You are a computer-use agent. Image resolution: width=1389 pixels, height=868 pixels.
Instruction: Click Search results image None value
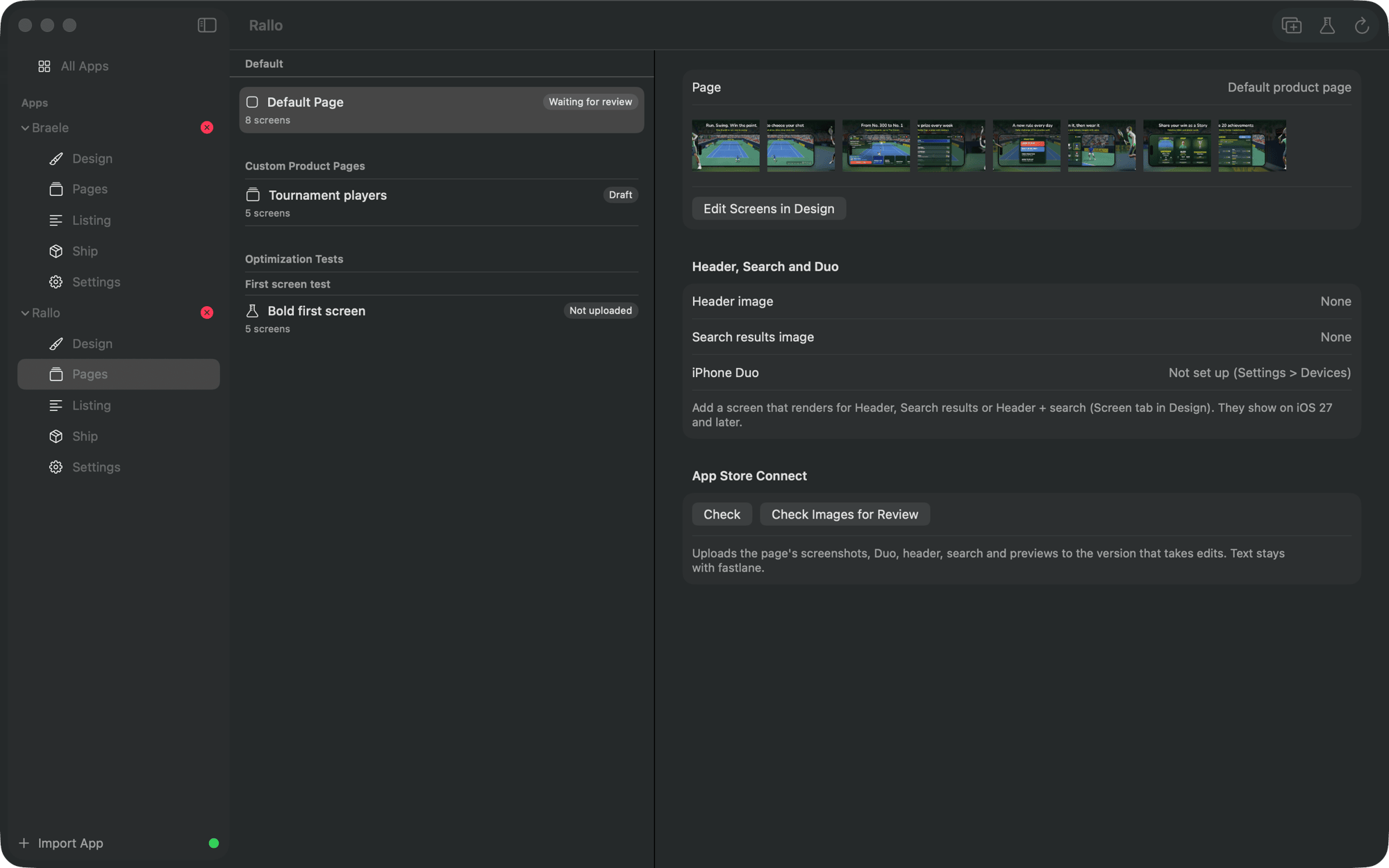pos(1336,337)
